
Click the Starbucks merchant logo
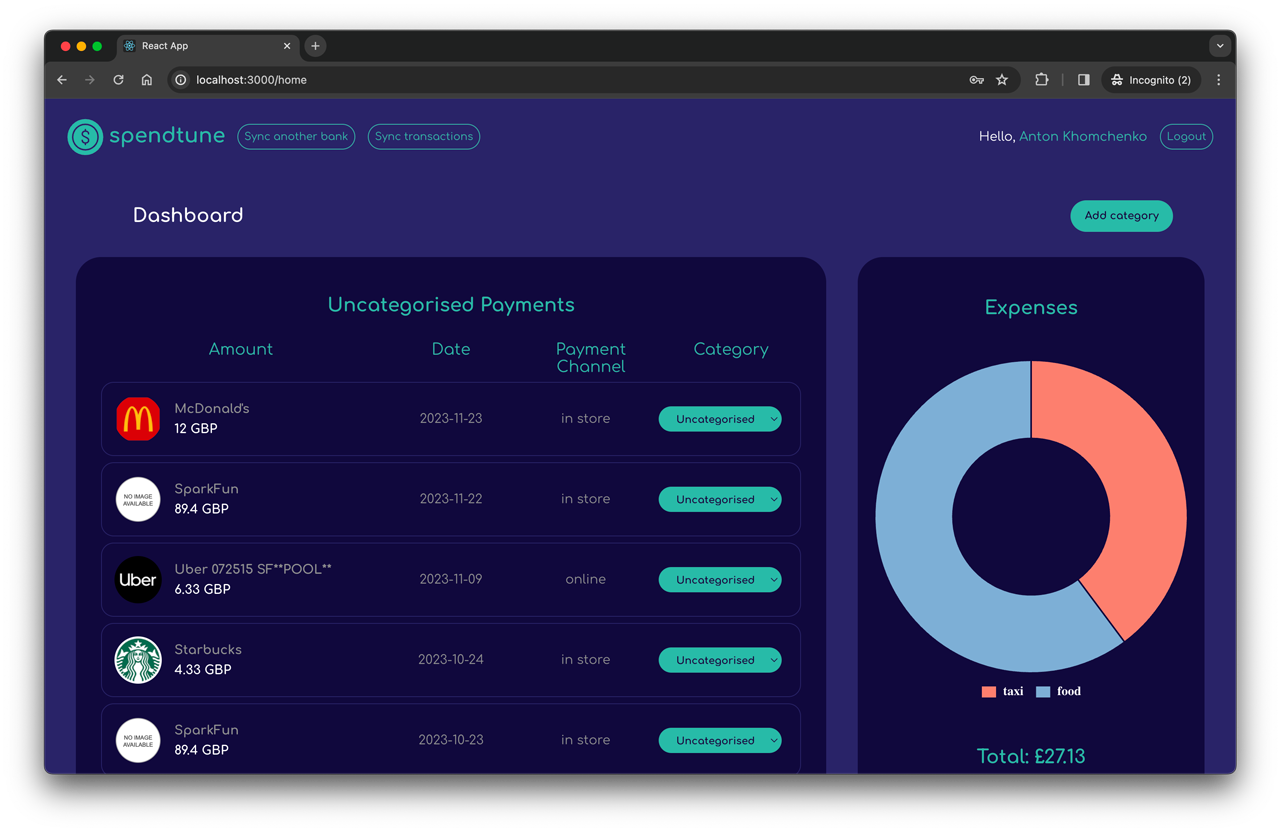(x=138, y=660)
